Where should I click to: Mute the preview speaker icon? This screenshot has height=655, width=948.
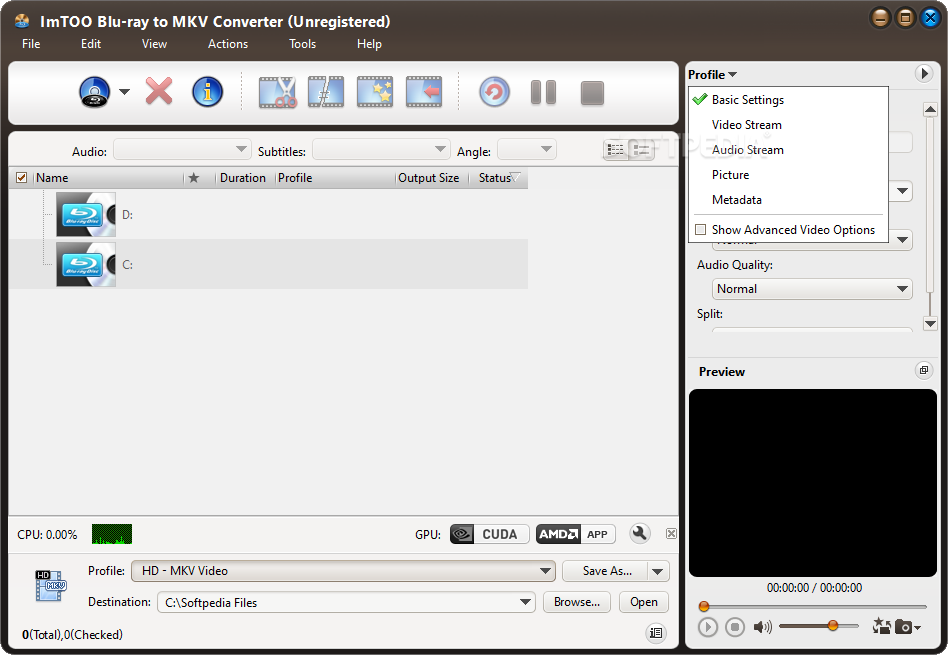[762, 627]
